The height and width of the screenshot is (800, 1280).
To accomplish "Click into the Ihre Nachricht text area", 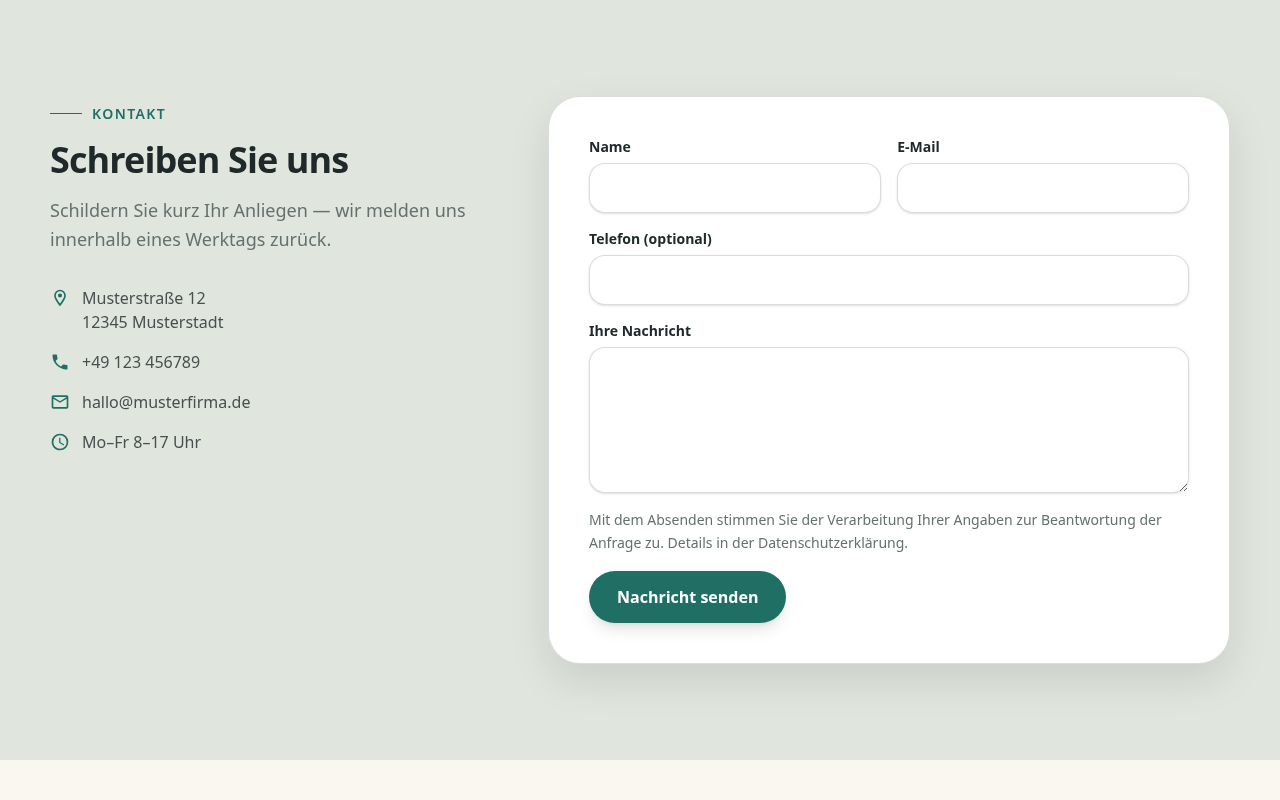I will point(889,420).
